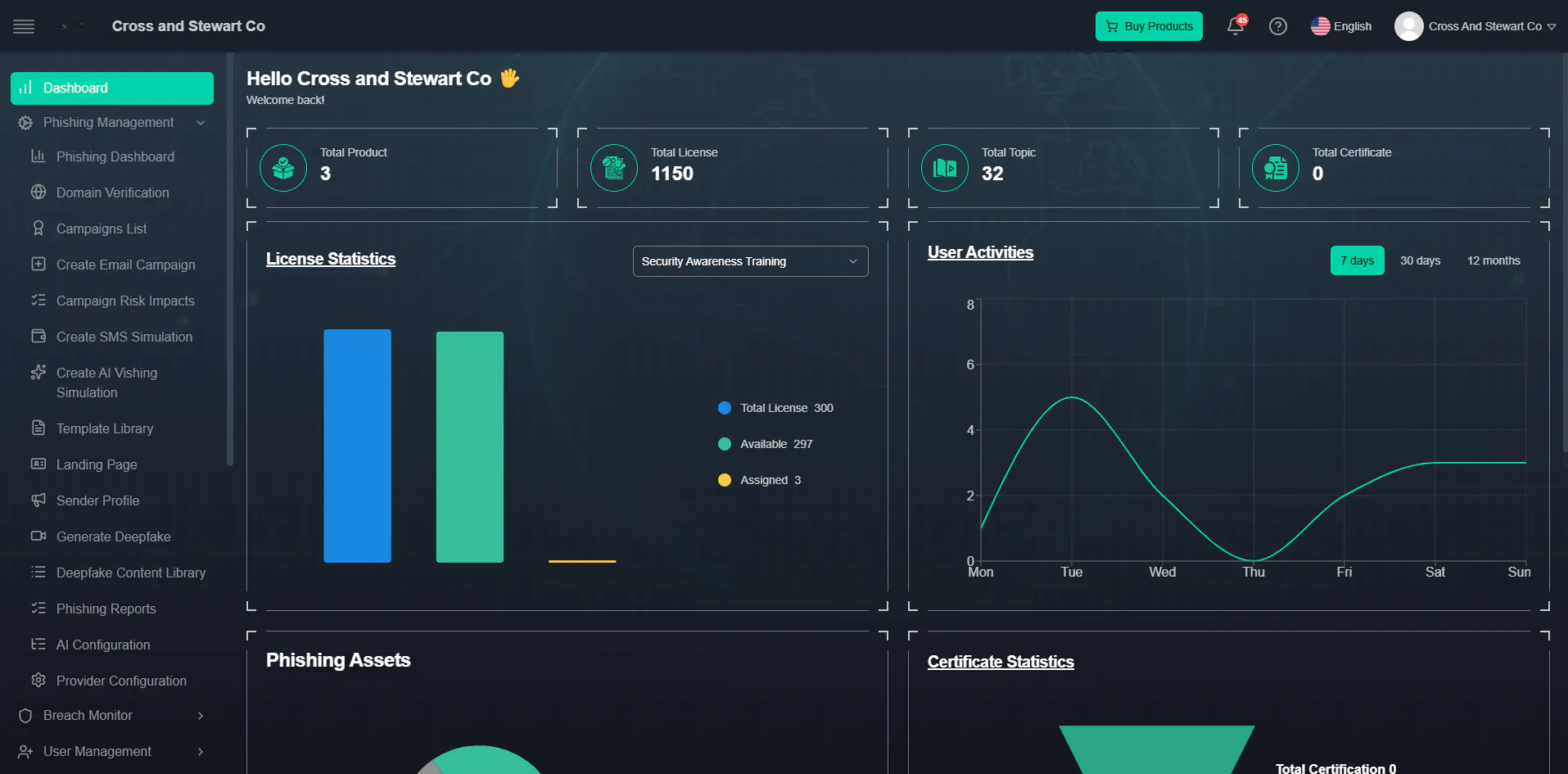Image resolution: width=1568 pixels, height=774 pixels.
Task: Click the Domain Verification globe icon
Action: point(38,192)
